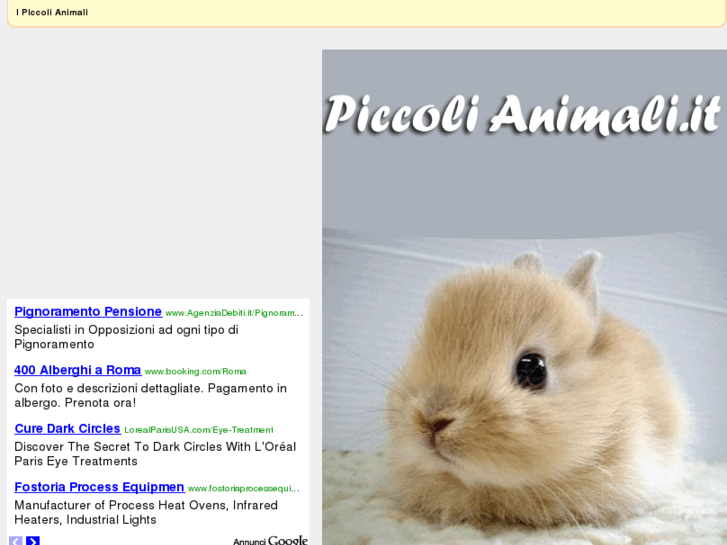This screenshot has height=545, width=727.
Task: Open the Fostoria Process Equipmen link
Action: (x=99, y=487)
